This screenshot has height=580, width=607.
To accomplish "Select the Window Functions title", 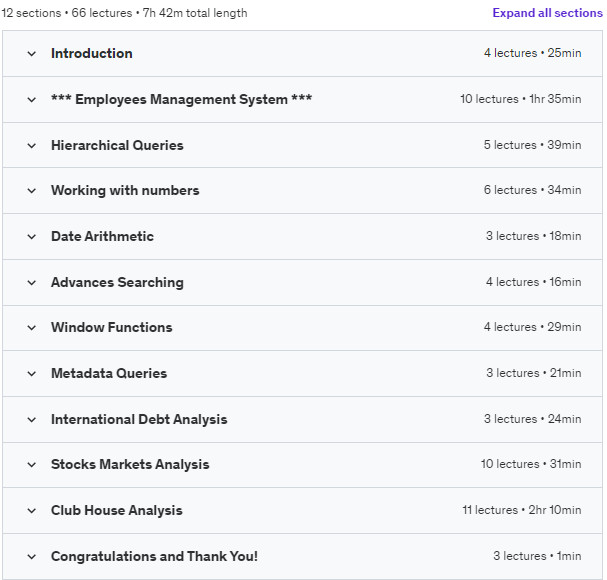I will point(111,328).
